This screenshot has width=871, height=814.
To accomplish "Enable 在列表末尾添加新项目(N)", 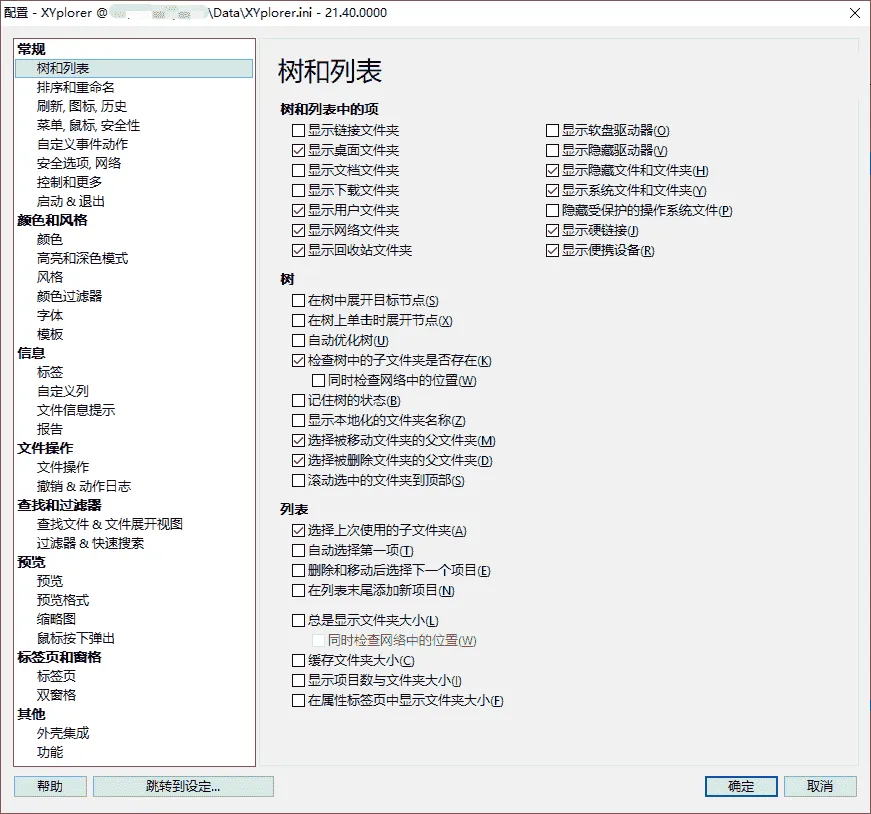I will pos(298,591).
